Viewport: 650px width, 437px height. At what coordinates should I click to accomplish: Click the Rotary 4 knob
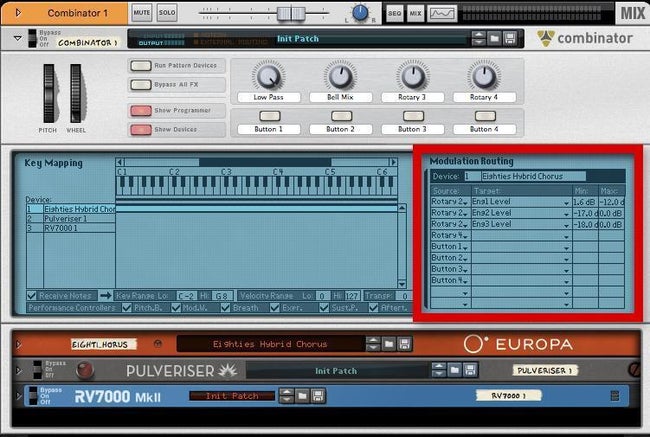pyautogui.click(x=484, y=77)
